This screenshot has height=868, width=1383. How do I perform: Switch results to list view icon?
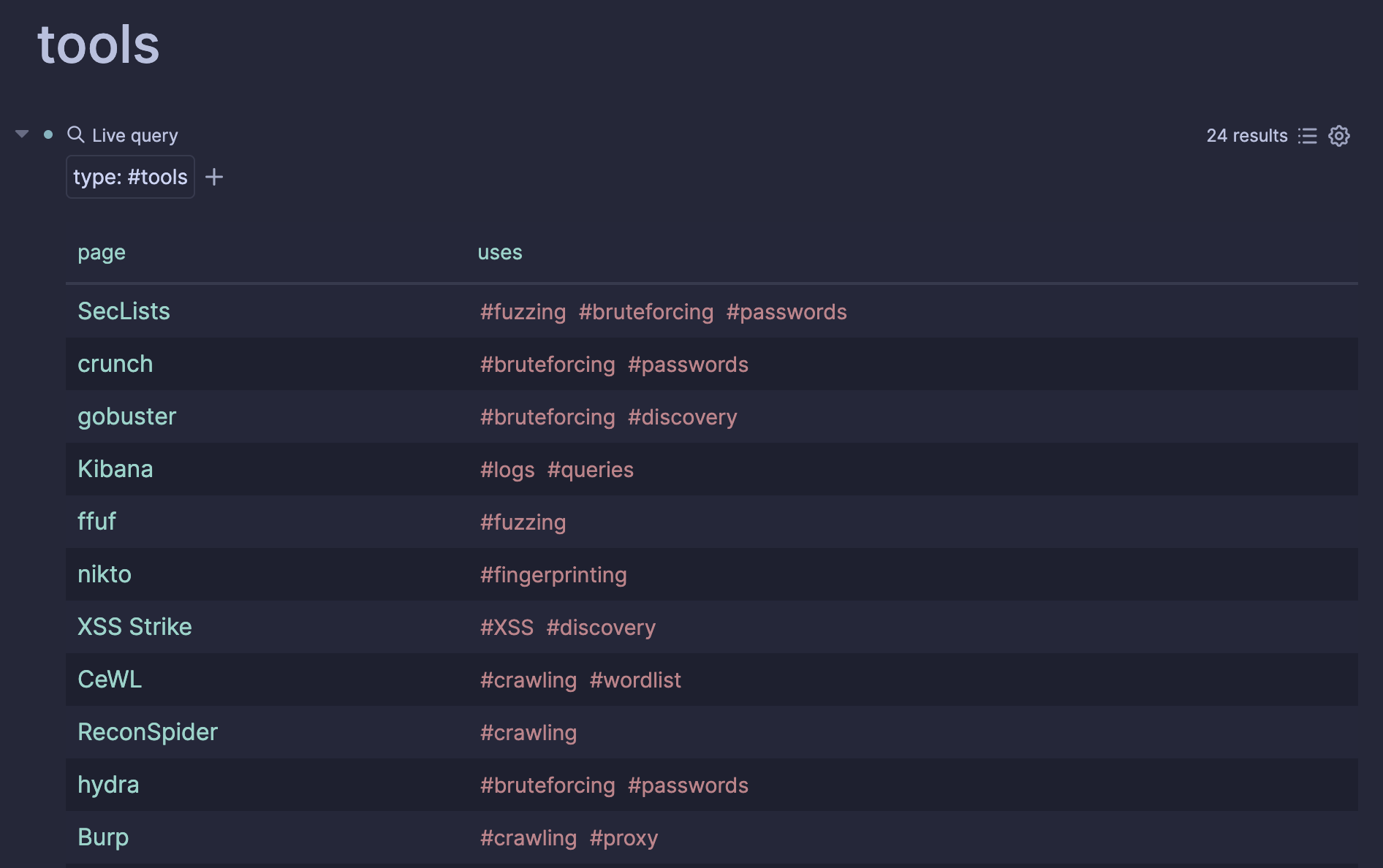click(1307, 136)
